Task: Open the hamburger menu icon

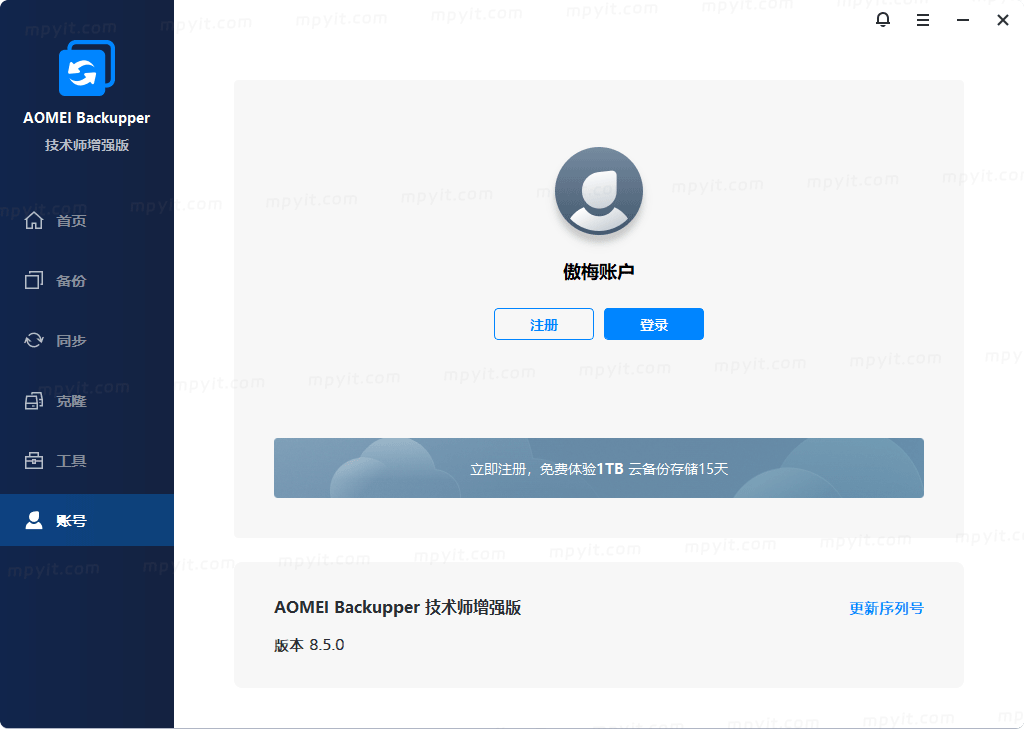Action: (923, 20)
